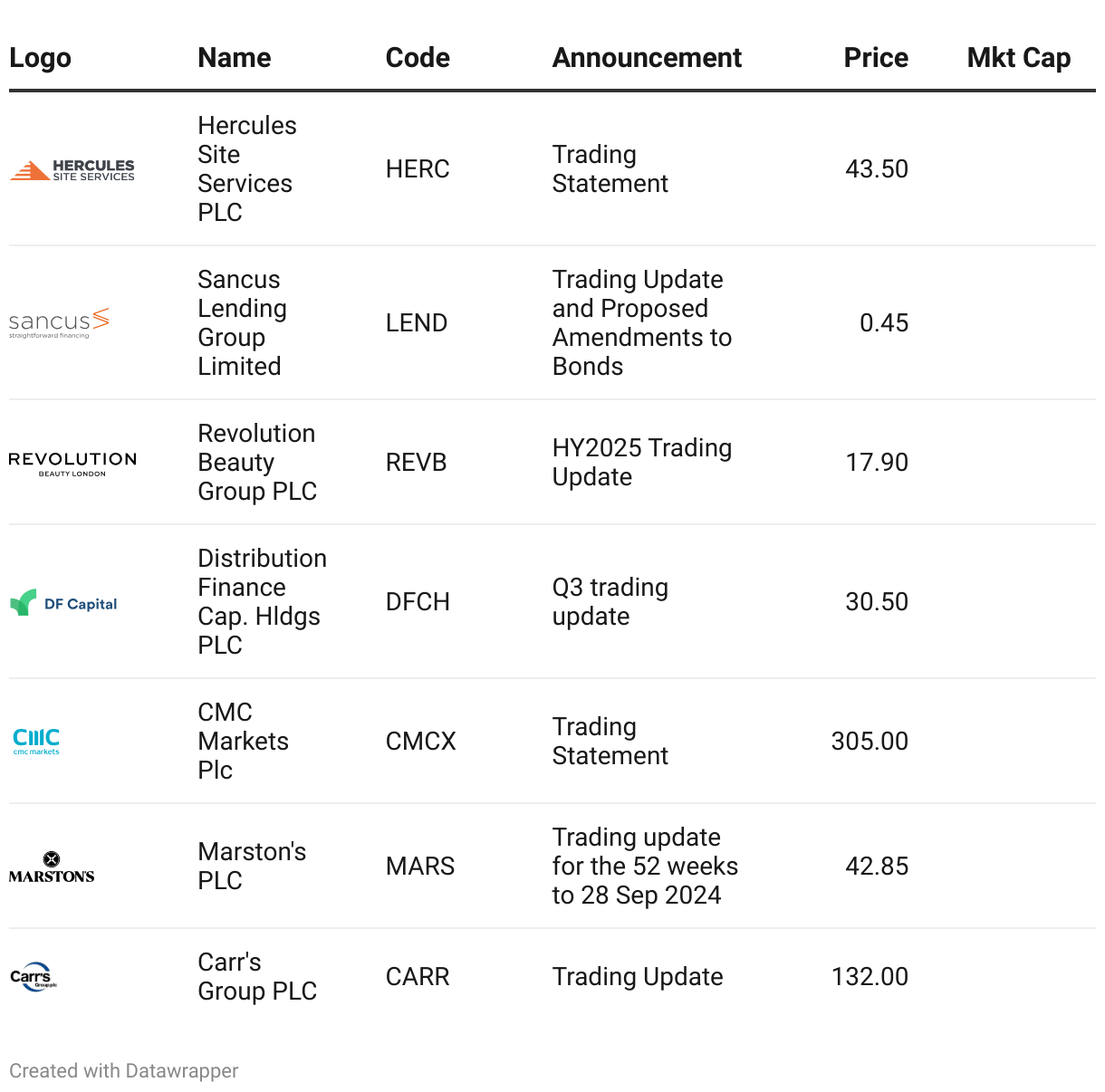Open HY2025 Trading Update announcement

pos(641,463)
